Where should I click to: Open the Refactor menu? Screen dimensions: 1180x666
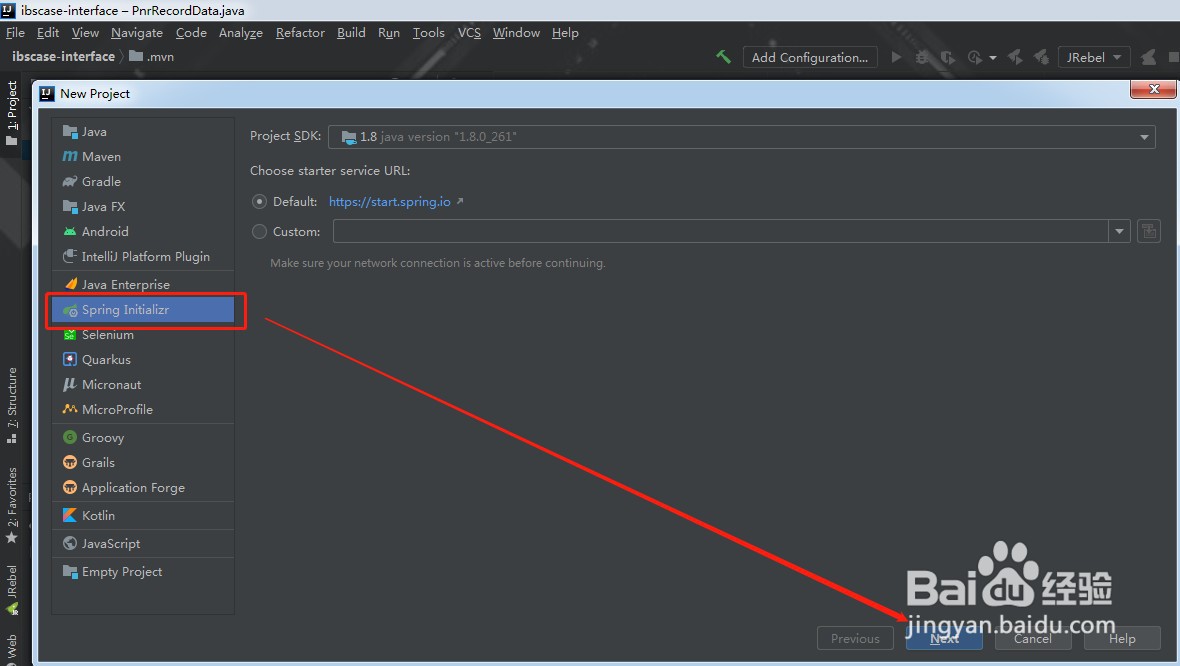(x=300, y=32)
